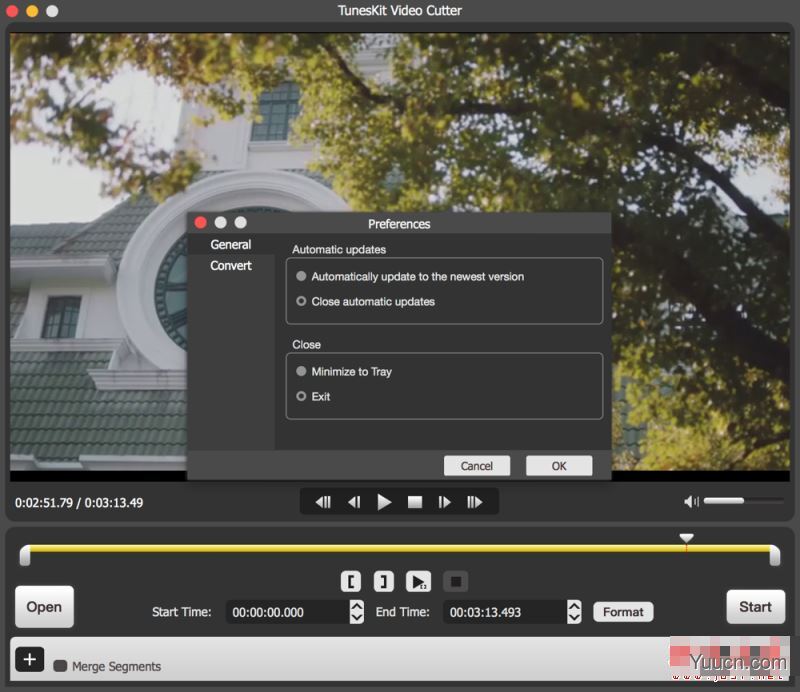Stop playback using the stop icon
Image resolution: width=800 pixels, height=692 pixels.
click(415, 501)
